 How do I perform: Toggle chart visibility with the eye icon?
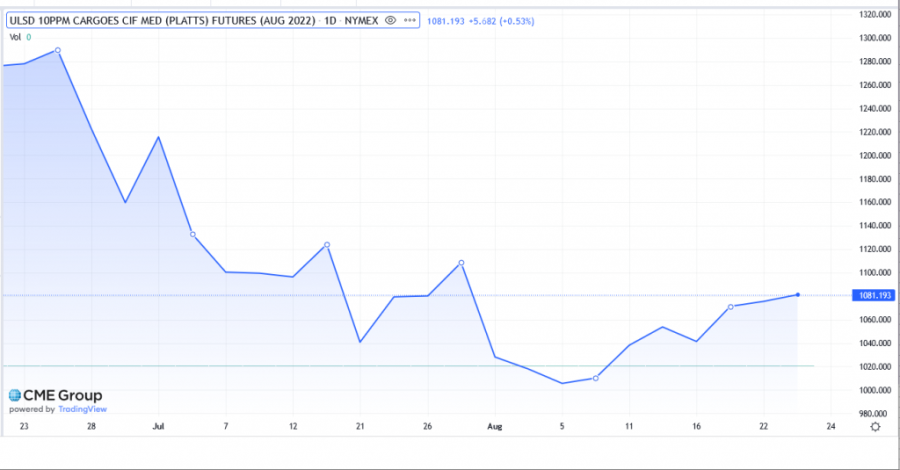389,19
